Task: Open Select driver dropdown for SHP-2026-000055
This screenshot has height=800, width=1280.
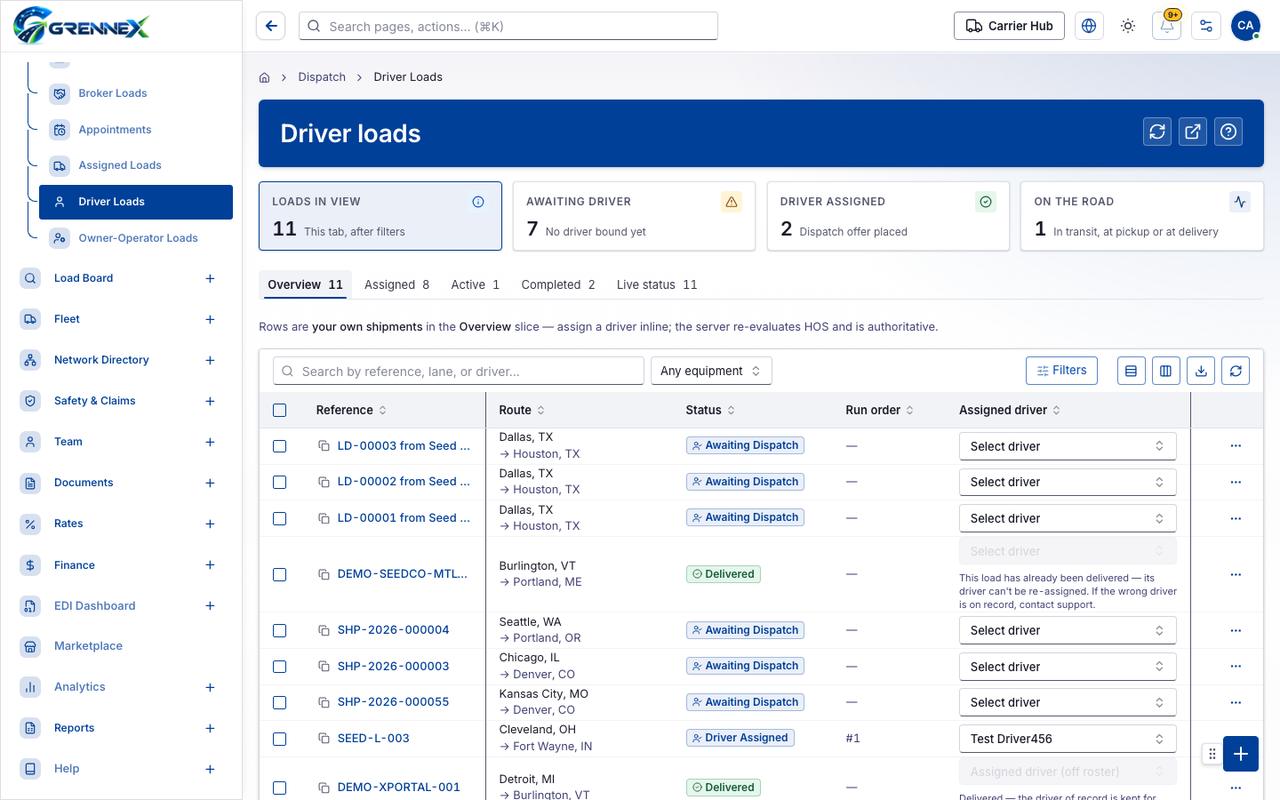Action: tap(1067, 702)
